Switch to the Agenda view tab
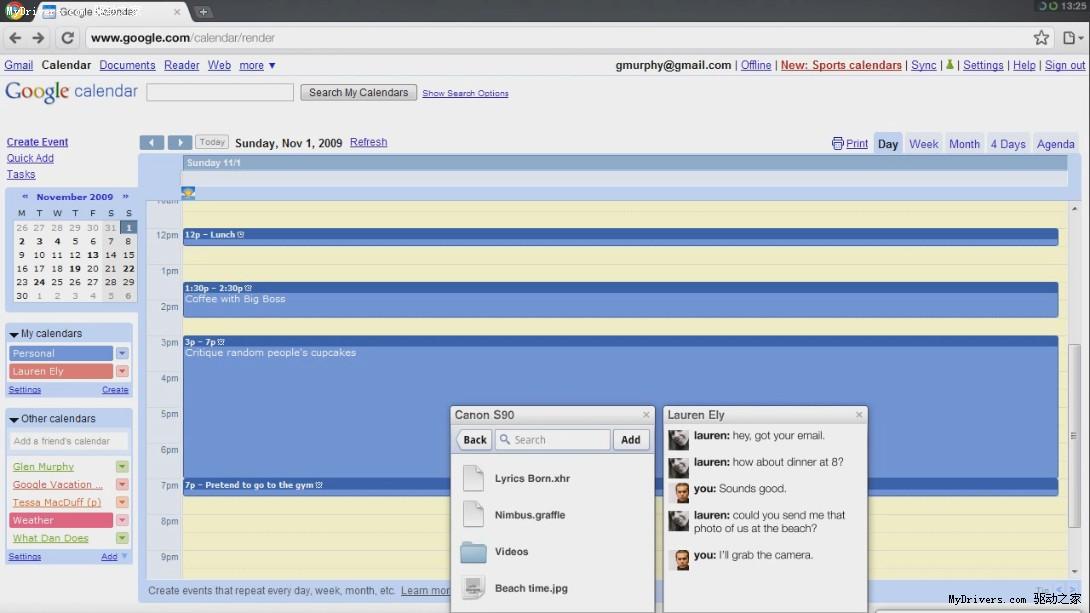This screenshot has width=1090, height=613. (1055, 144)
